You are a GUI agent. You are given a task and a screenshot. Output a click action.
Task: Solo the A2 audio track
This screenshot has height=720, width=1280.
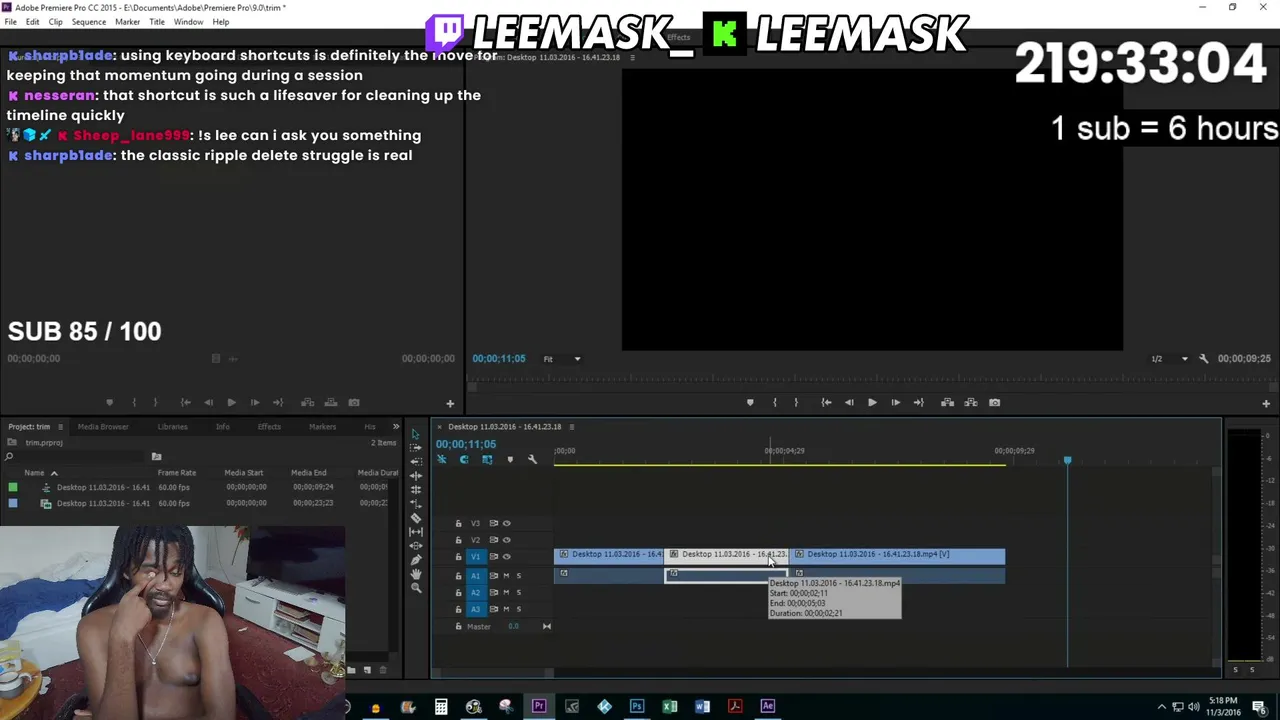pyautogui.click(x=518, y=592)
